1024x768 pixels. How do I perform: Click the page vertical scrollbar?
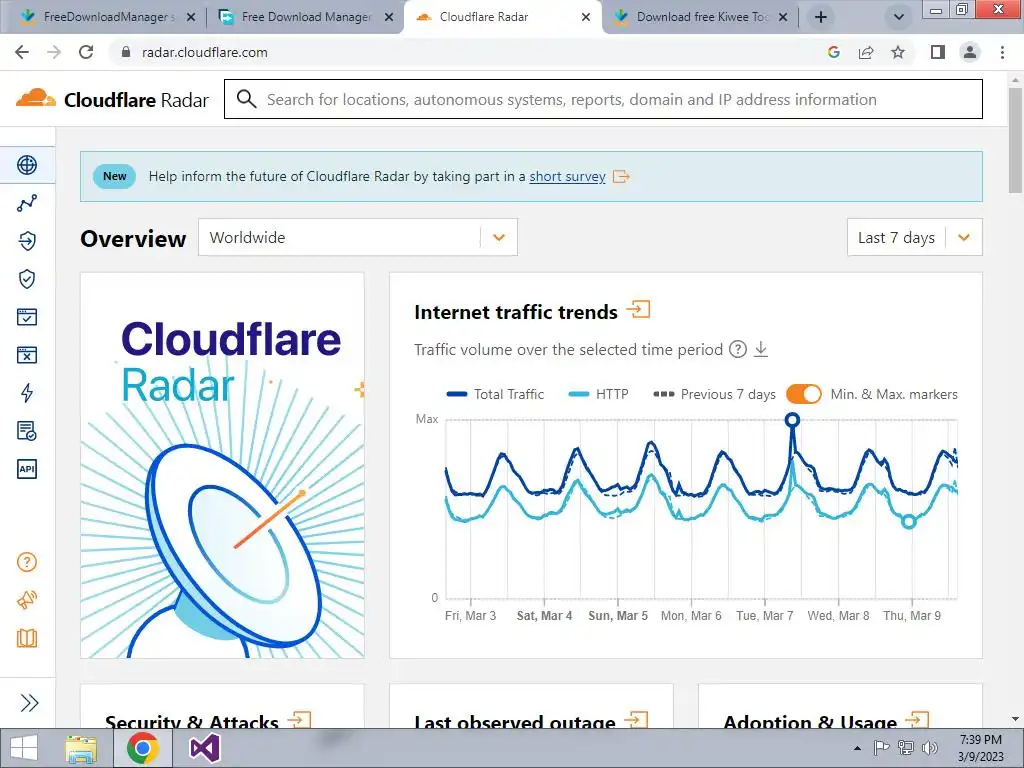(1016, 140)
